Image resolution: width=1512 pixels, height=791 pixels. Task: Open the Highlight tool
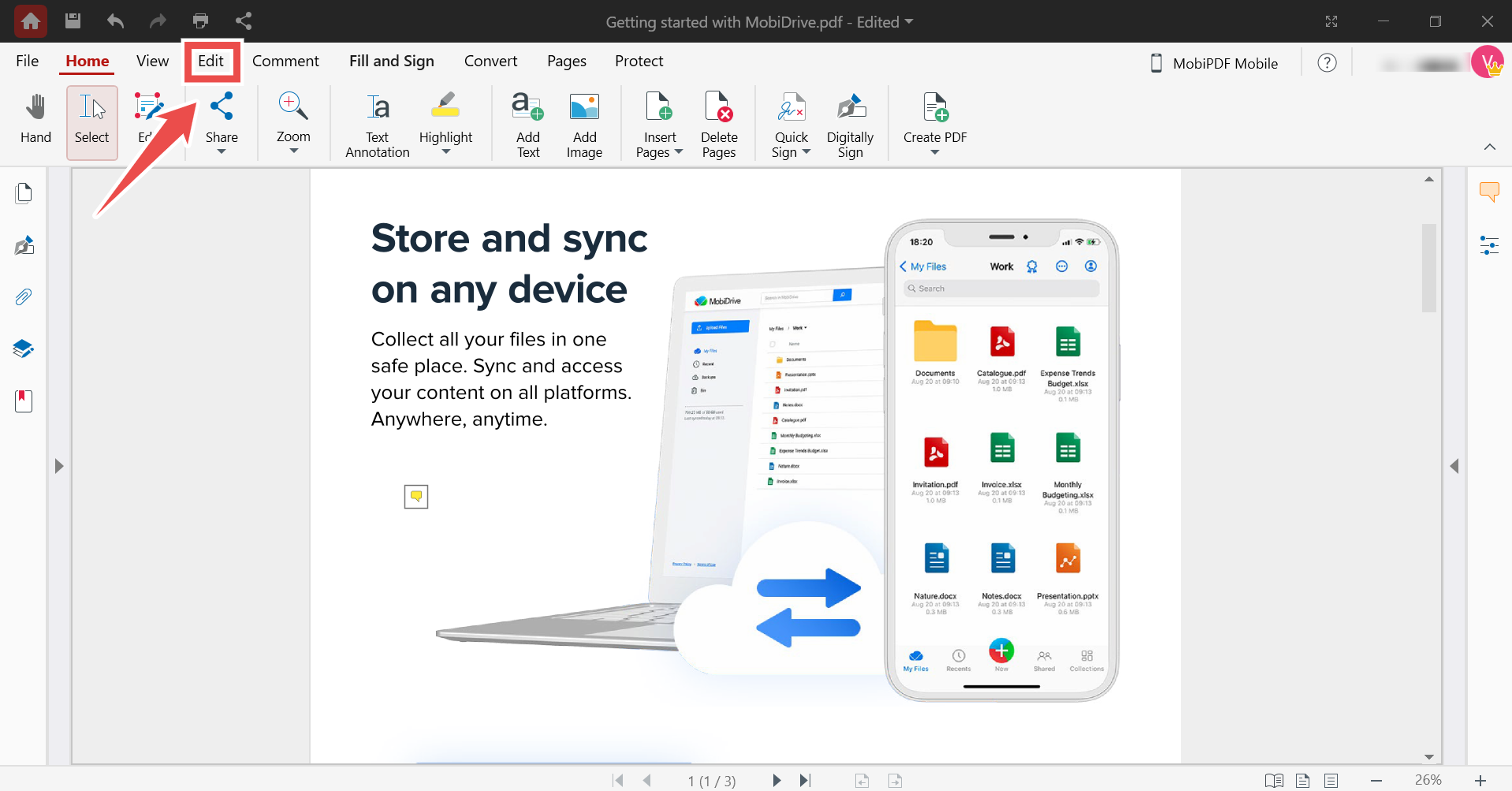pyautogui.click(x=445, y=120)
